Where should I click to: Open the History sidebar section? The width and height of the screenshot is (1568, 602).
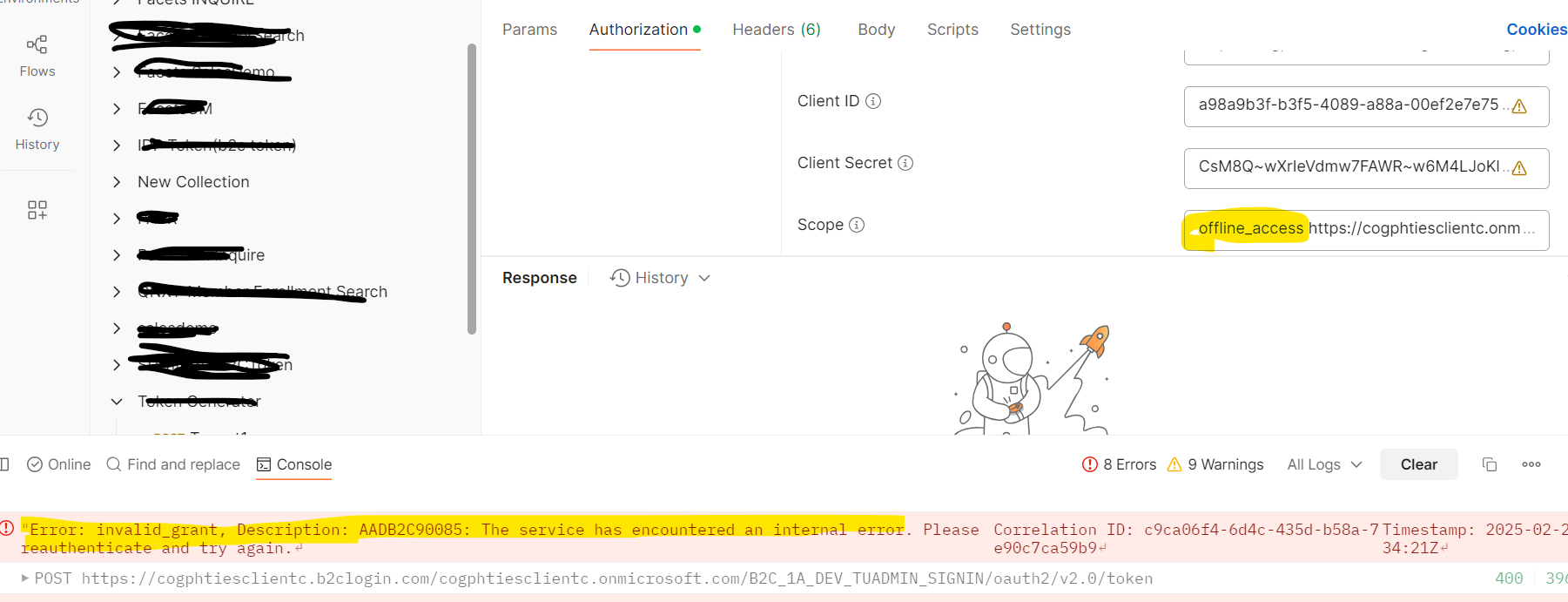tap(37, 129)
